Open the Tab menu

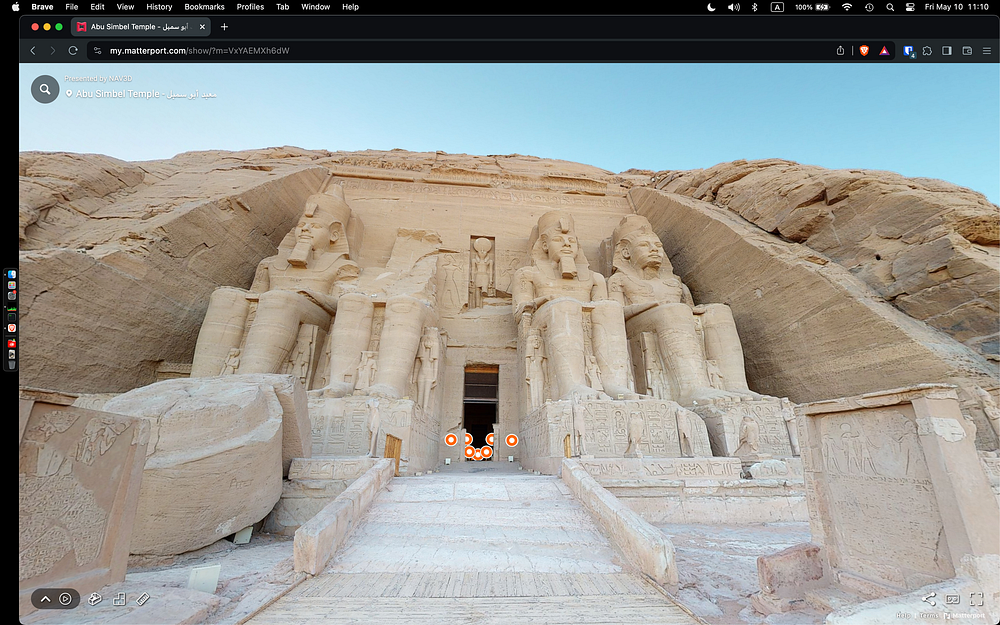[x=283, y=7]
